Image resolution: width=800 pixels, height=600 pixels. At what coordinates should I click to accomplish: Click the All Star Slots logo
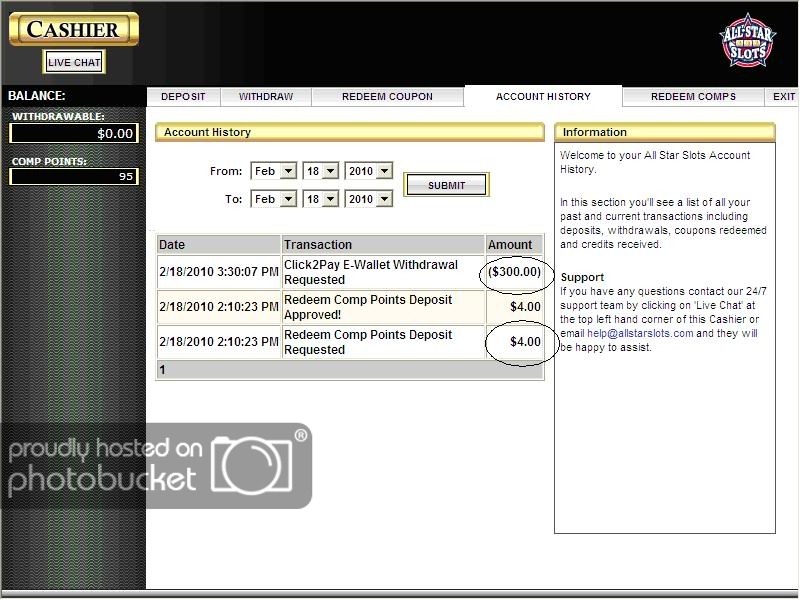pyautogui.click(x=747, y=41)
